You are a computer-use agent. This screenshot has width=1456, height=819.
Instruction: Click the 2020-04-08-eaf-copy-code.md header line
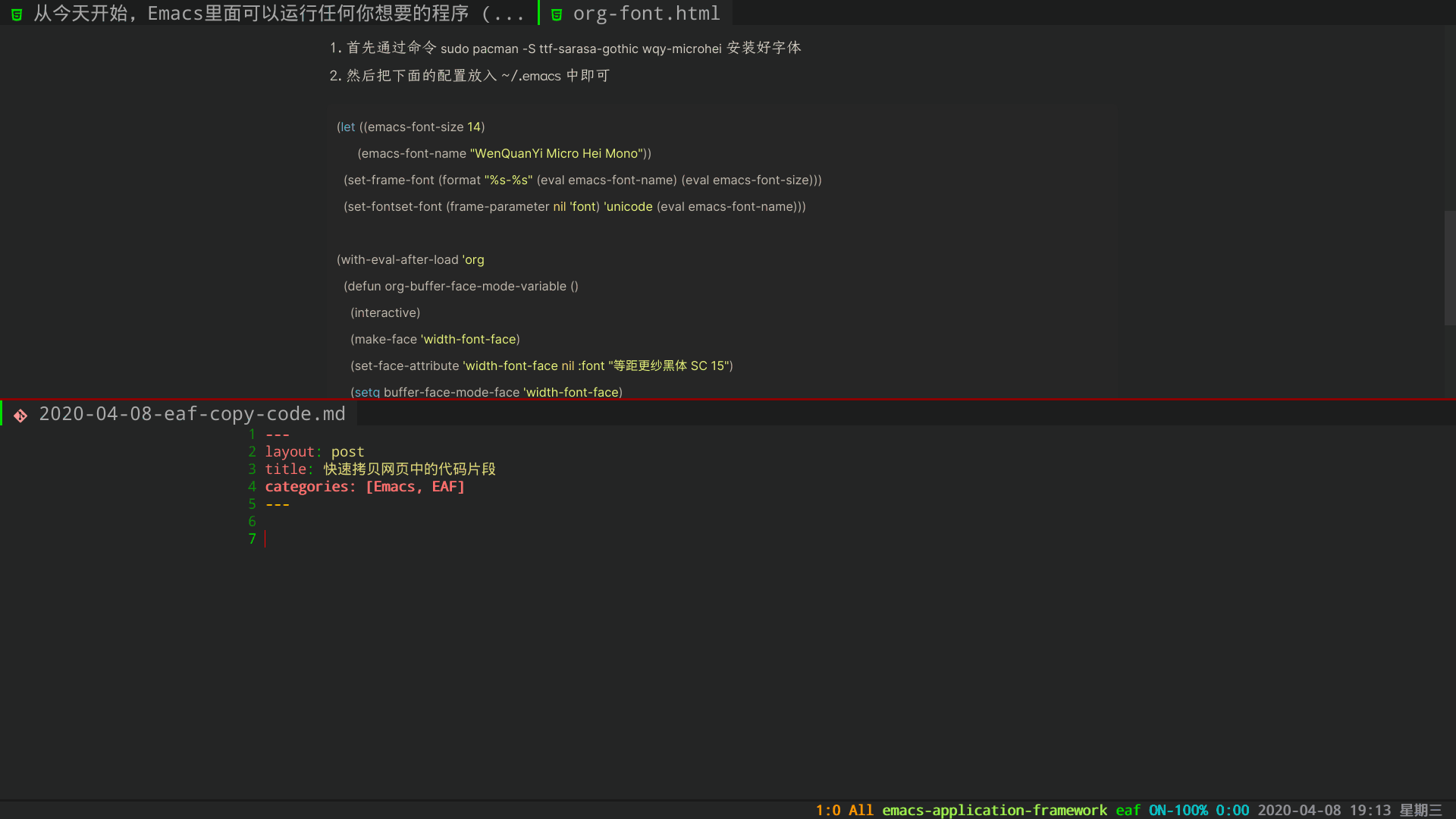pyautogui.click(x=192, y=414)
